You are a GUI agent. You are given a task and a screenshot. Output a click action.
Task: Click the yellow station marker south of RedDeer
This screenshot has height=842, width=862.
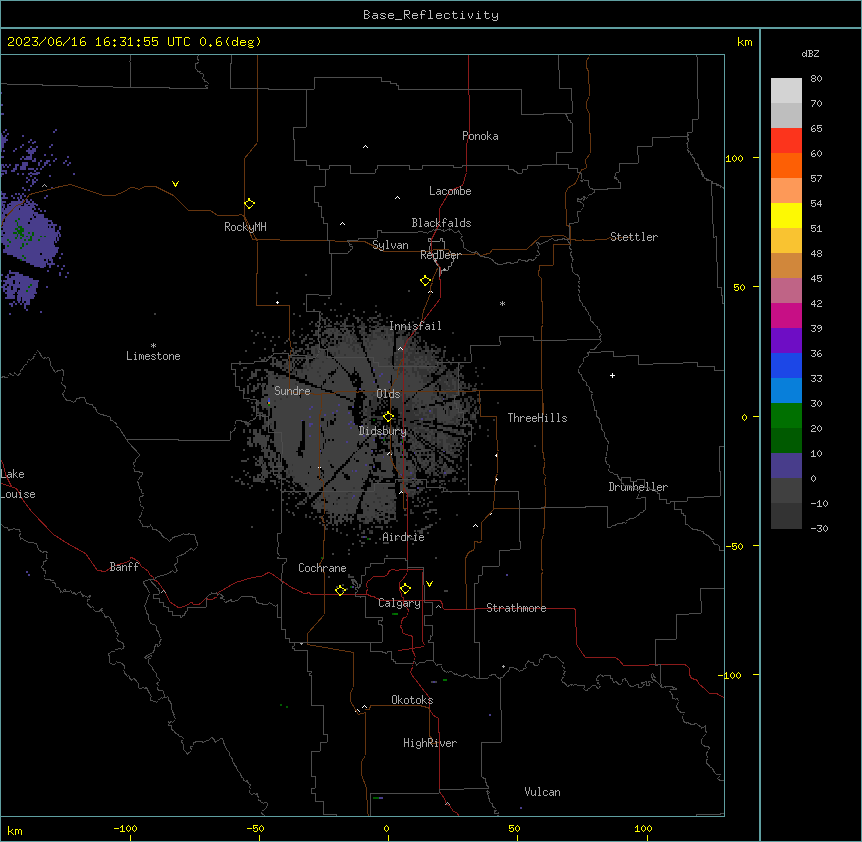click(x=425, y=281)
